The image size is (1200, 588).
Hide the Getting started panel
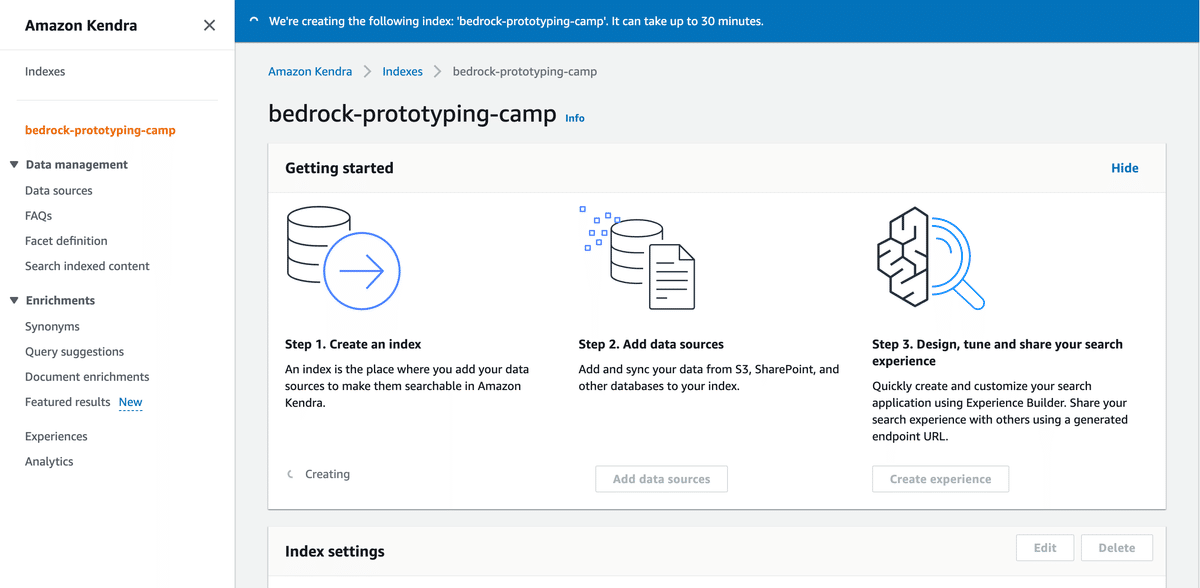tap(1124, 168)
